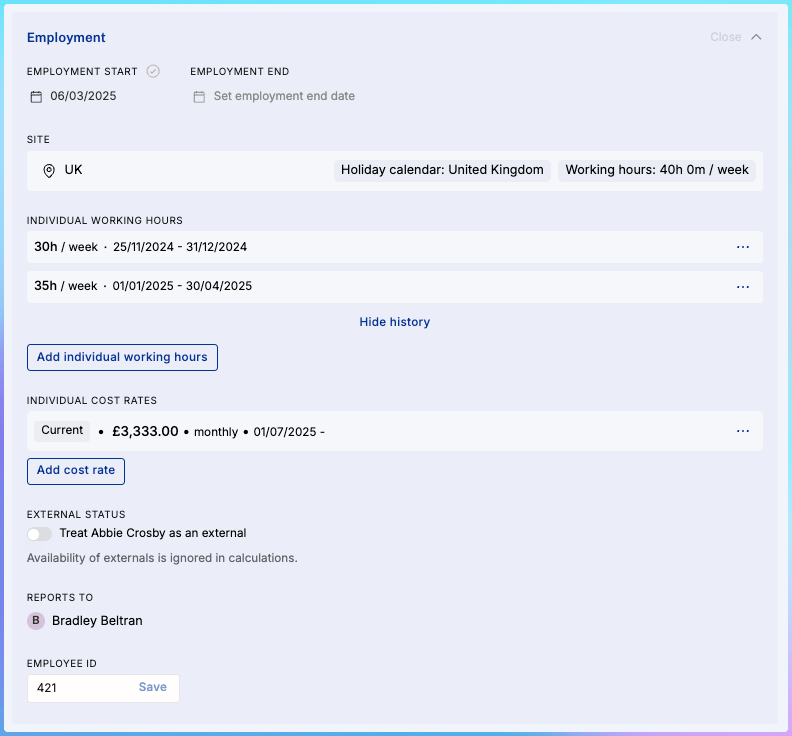792x736 pixels.
Task: Open the three-dot menu for 30h / week entry
Action: (742, 247)
